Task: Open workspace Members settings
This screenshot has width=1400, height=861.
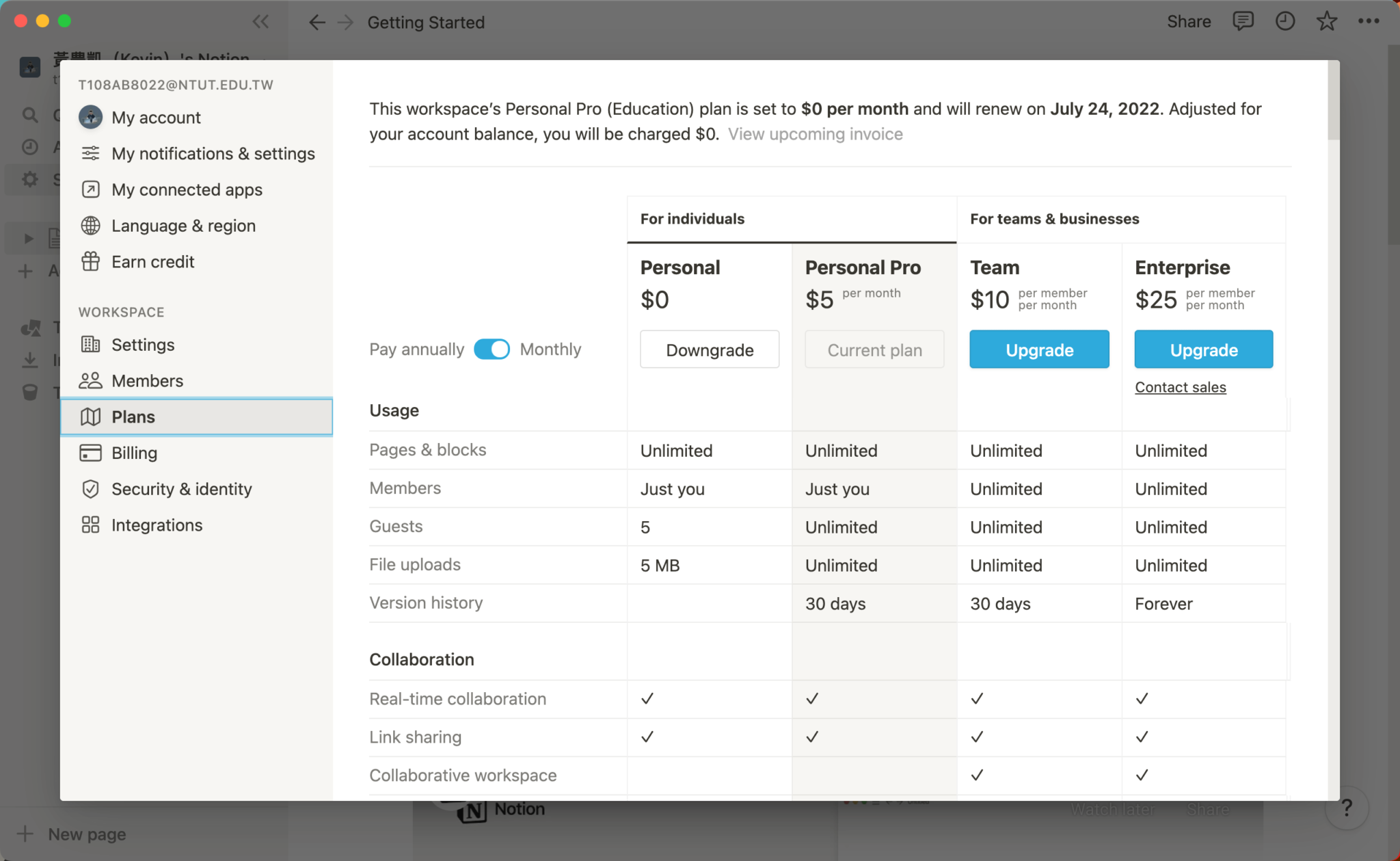Action: tap(147, 380)
